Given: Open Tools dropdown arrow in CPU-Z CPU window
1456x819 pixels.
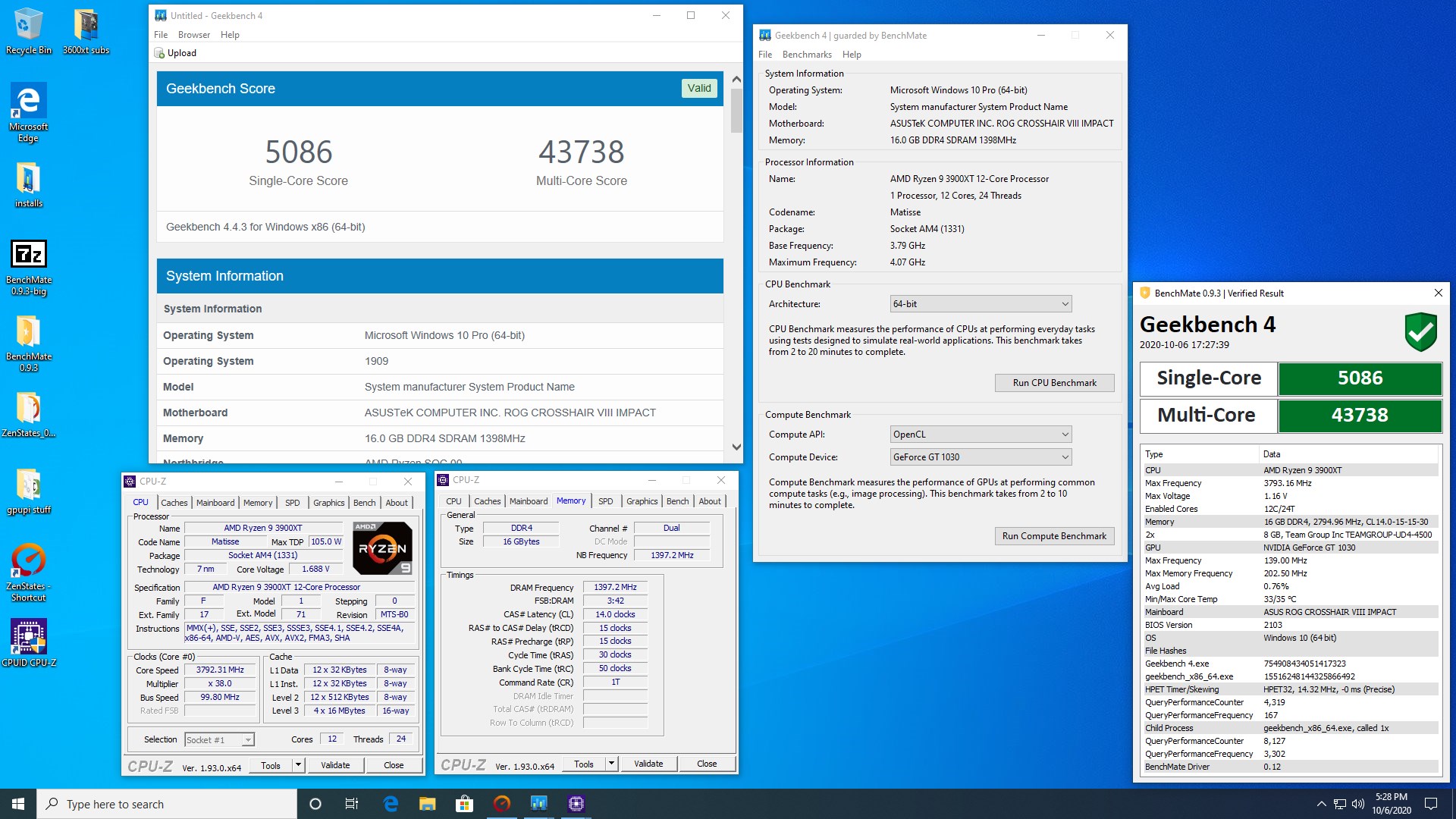Looking at the screenshot, I should click(x=298, y=765).
